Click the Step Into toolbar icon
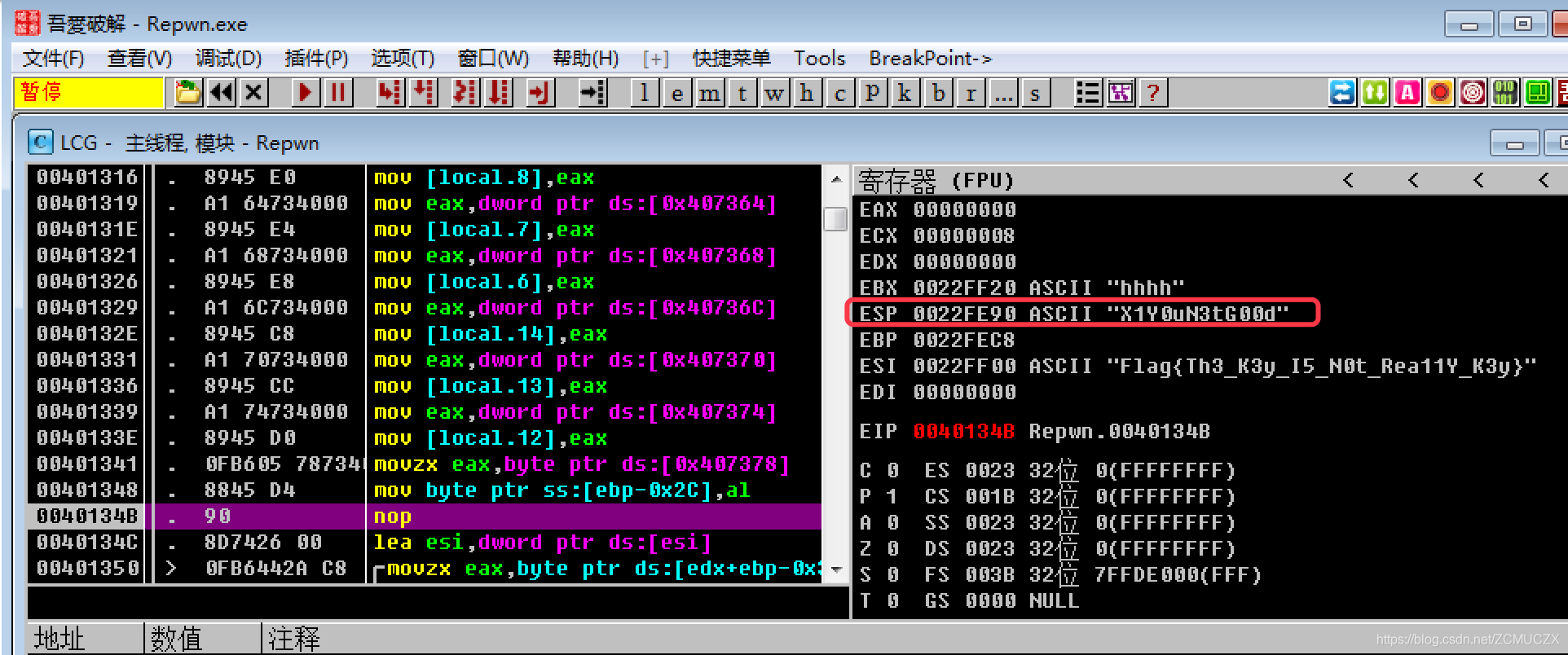This screenshot has width=1568, height=655. click(390, 93)
